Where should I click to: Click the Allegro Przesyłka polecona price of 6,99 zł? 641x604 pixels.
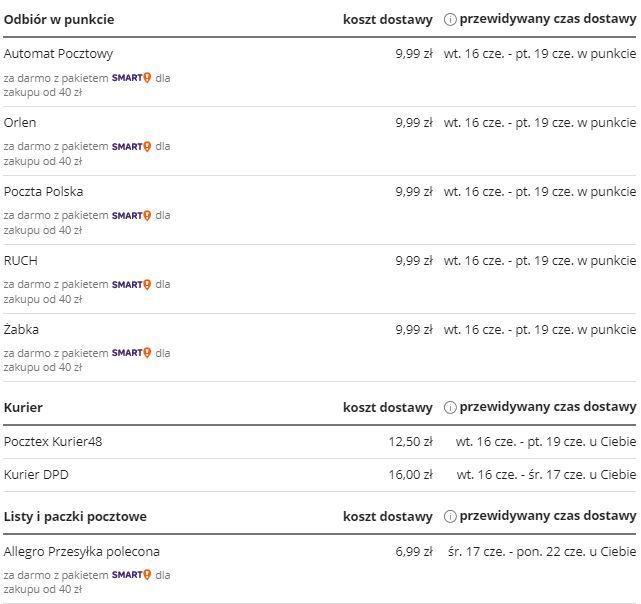pyautogui.click(x=413, y=551)
